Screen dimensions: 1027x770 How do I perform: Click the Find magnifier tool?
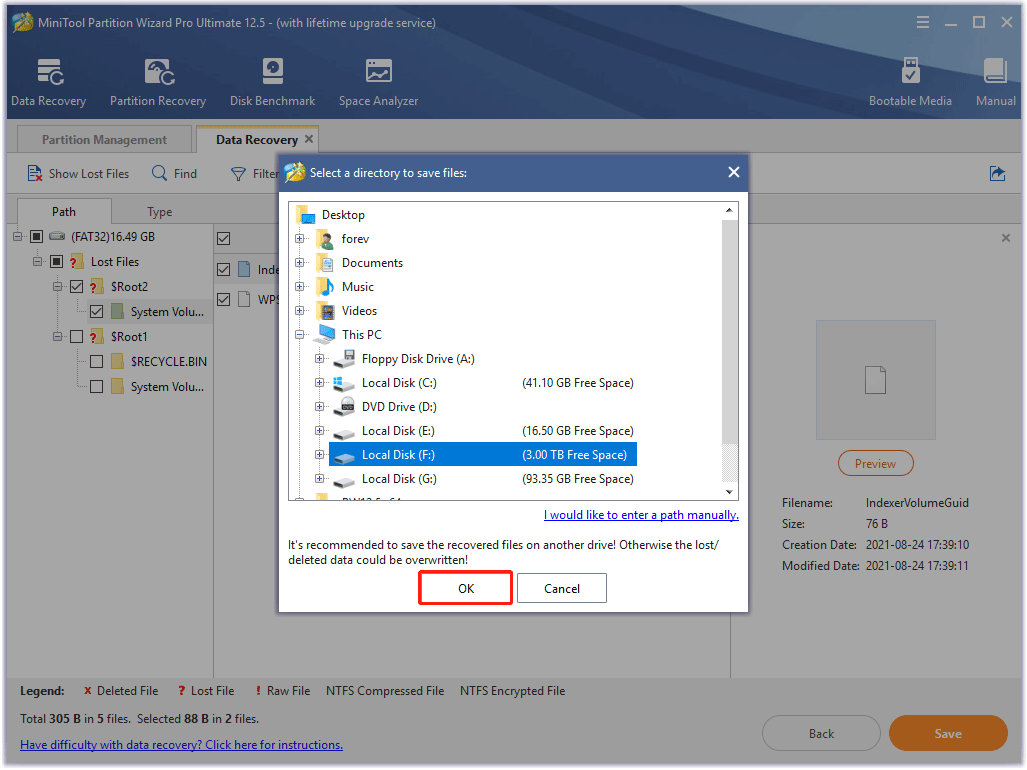click(174, 174)
